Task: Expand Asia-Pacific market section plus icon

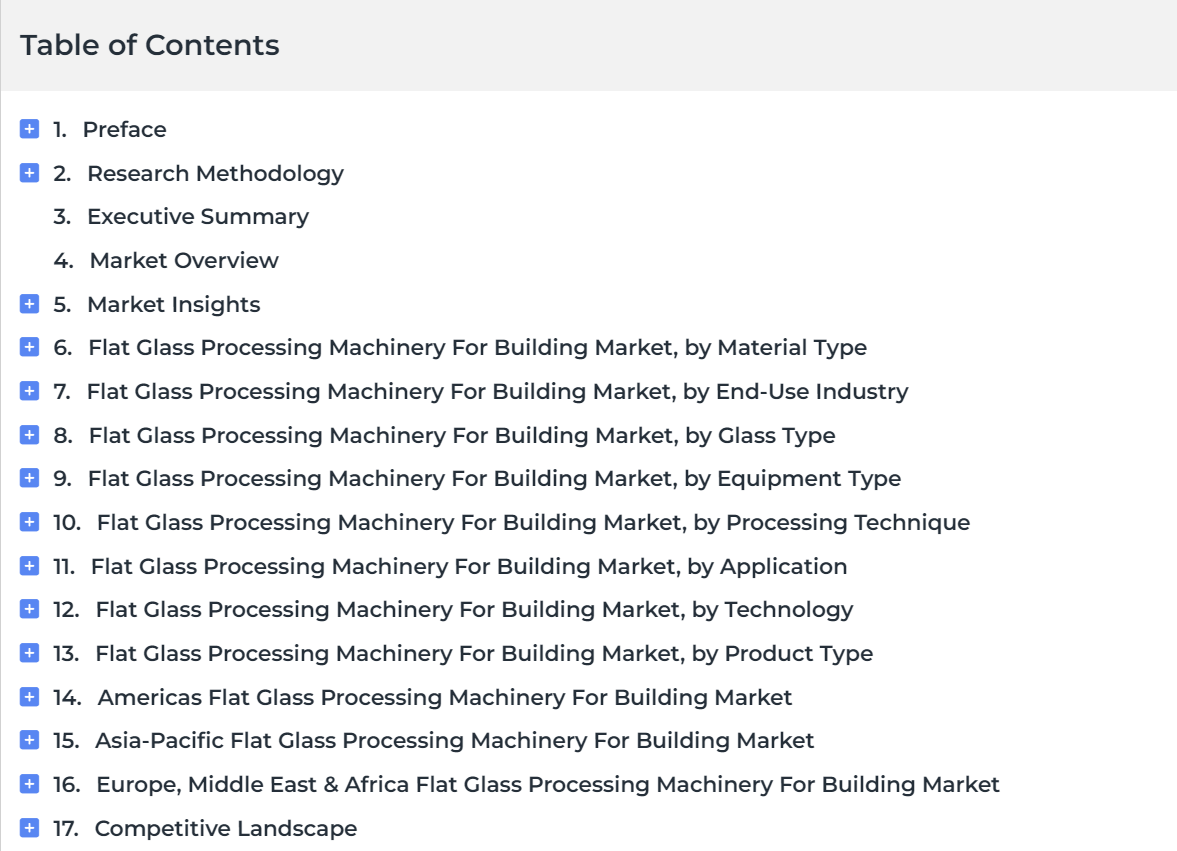Action: coord(29,740)
